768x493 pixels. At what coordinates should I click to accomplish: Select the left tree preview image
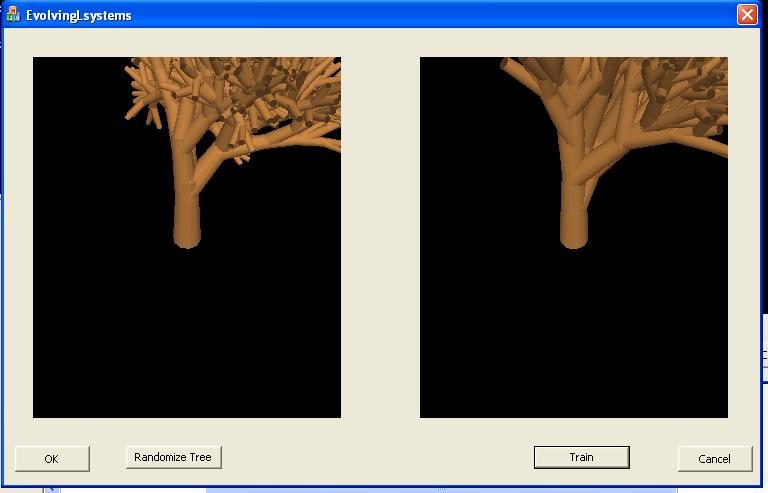pyautogui.click(x=187, y=237)
